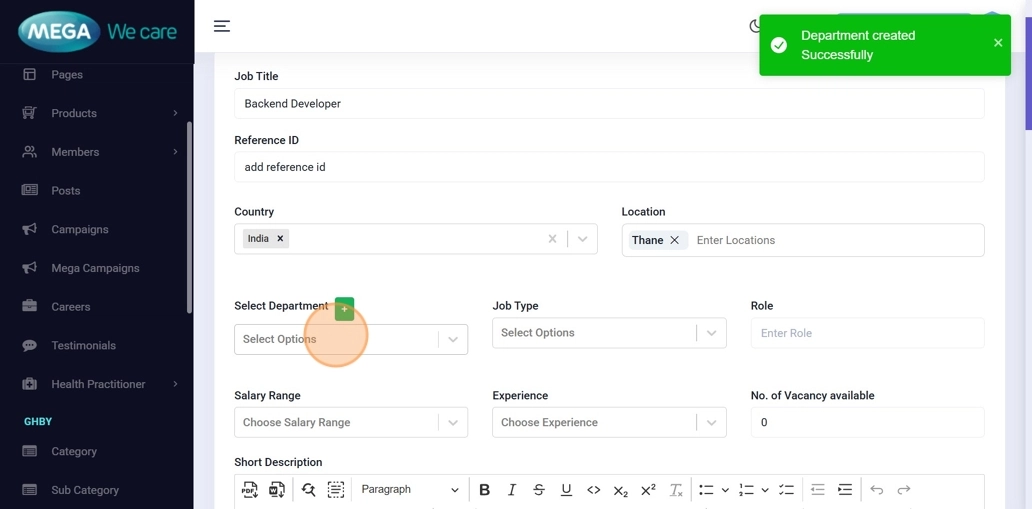Click the underline formatting icon
Screen dimensions: 1032x509
(566, 490)
